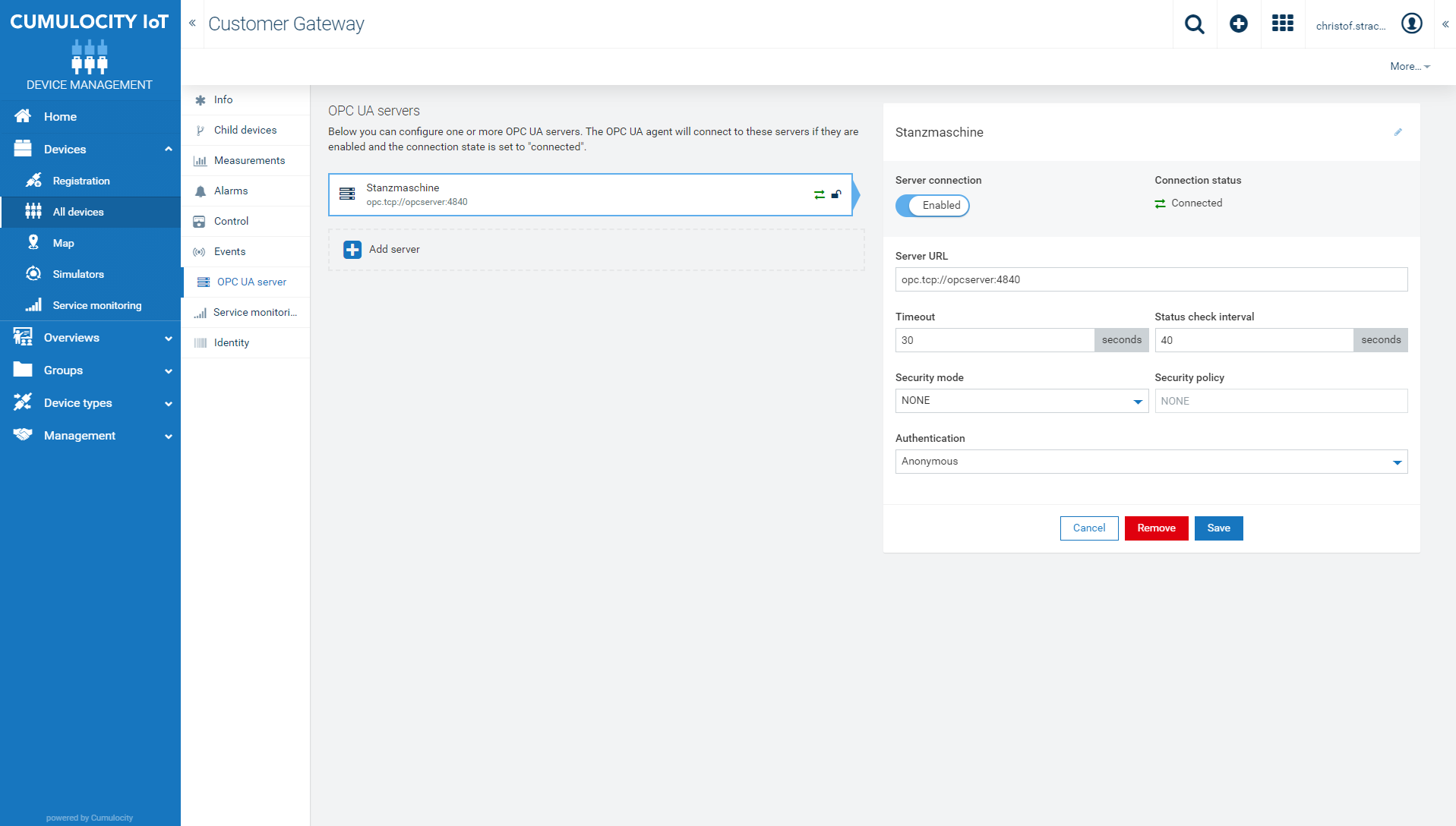Select the Stanzmaschine server entry name

[403, 188]
